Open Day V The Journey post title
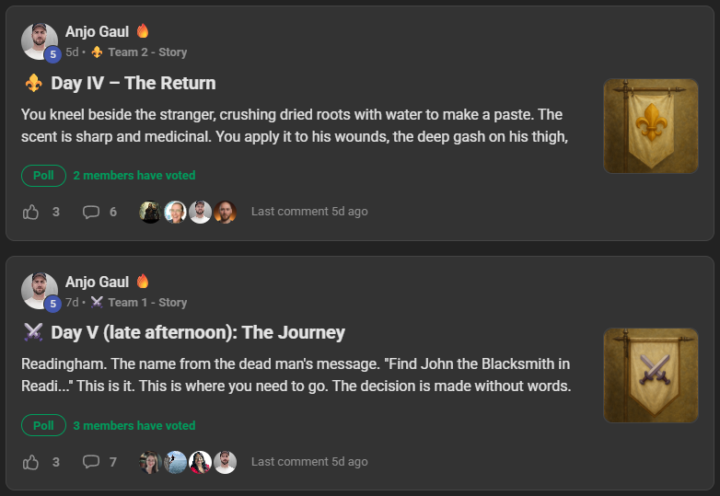Image resolution: width=720 pixels, height=496 pixels. coord(197,333)
